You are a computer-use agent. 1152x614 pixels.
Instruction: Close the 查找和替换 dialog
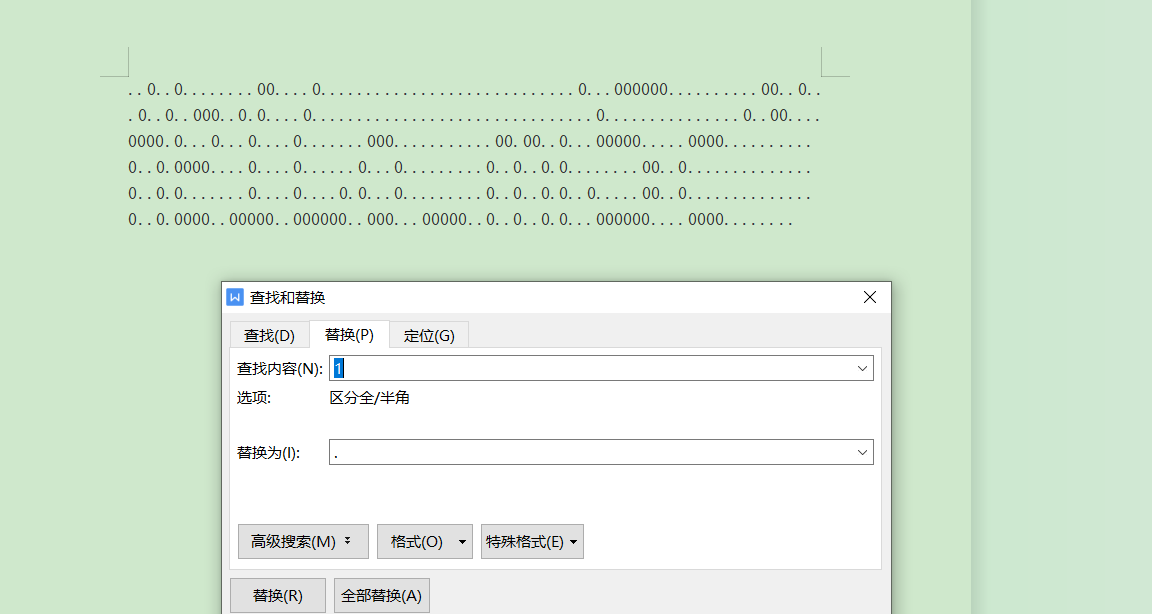[869, 297]
